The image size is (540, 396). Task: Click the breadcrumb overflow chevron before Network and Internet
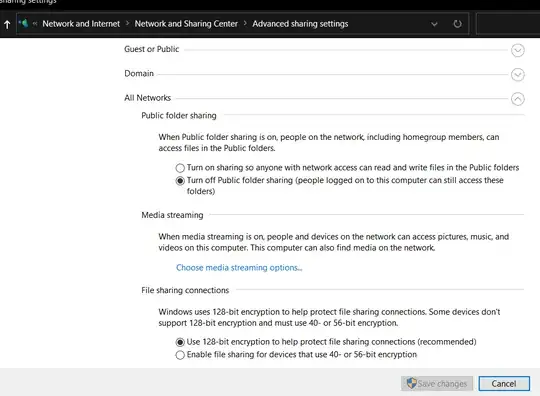tap(35, 24)
